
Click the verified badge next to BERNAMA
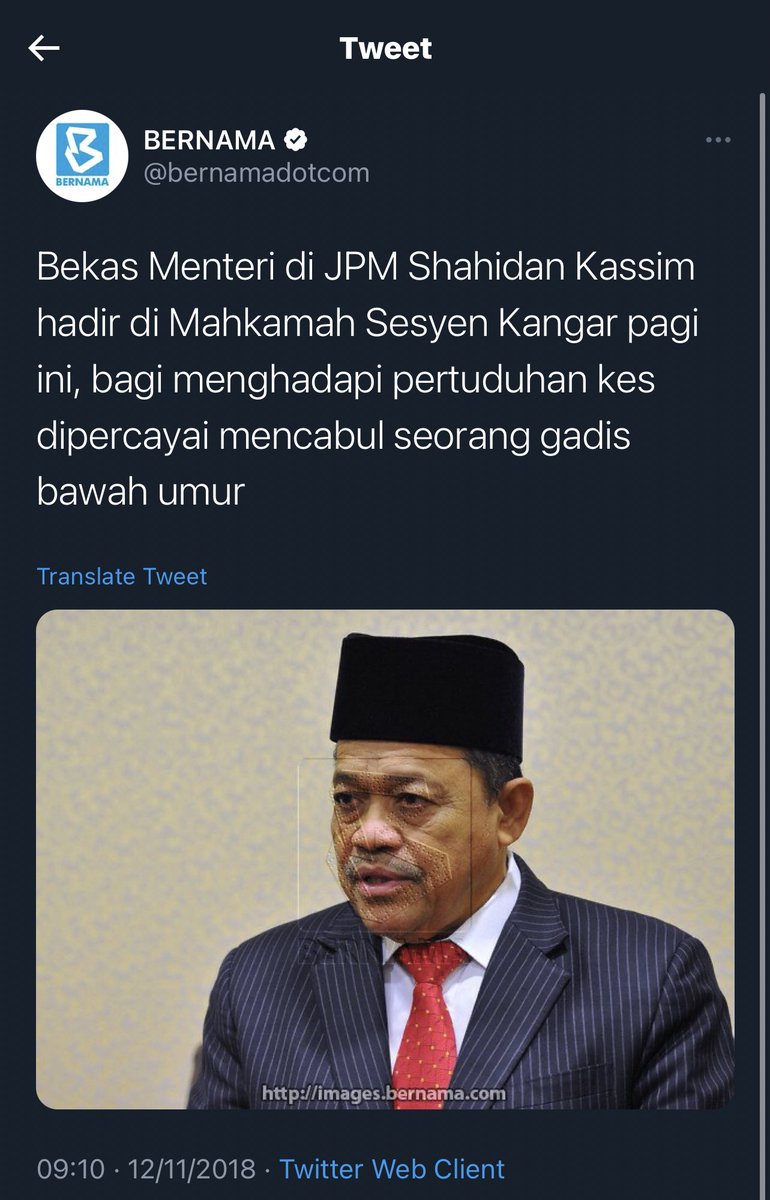click(x=296, y=139)
